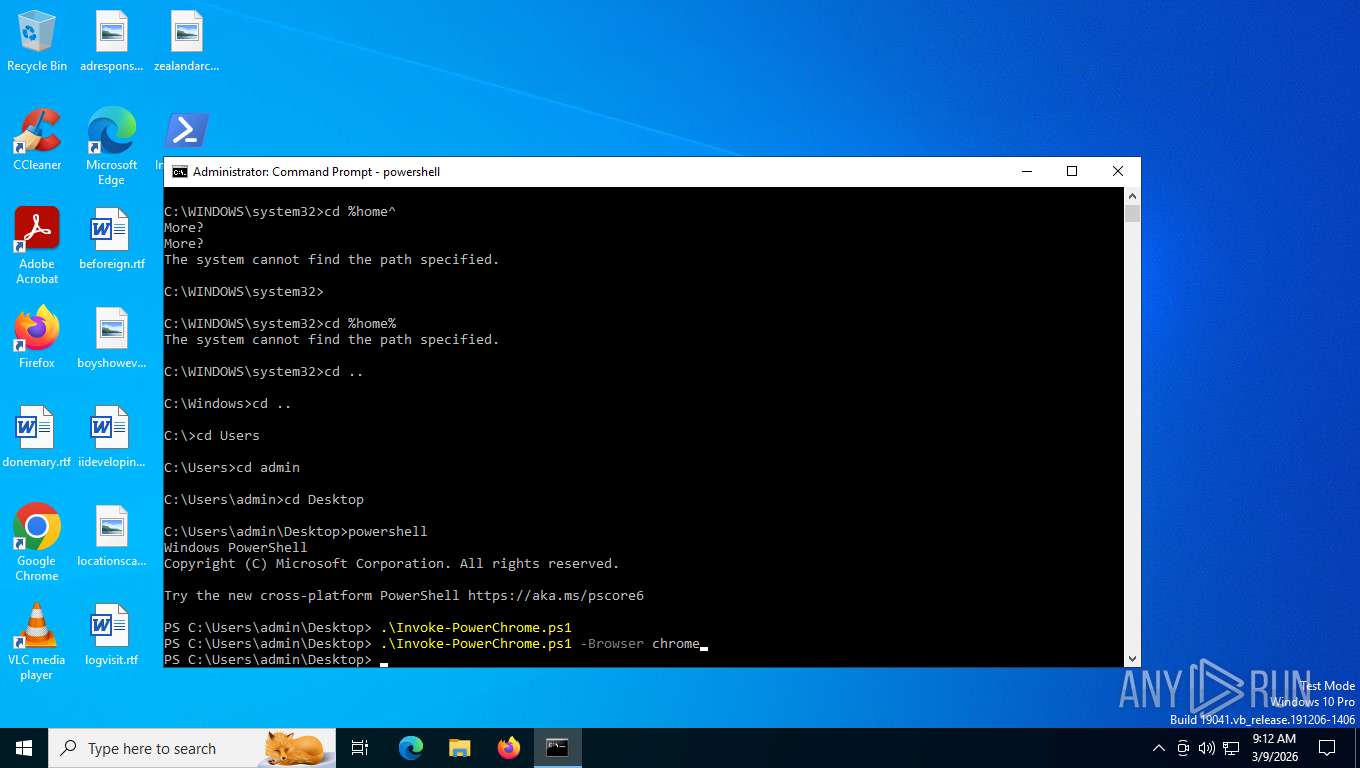Select the beforeign.rtf document icon
This screenshot has height=768, width=1360.
click(111, 239)
